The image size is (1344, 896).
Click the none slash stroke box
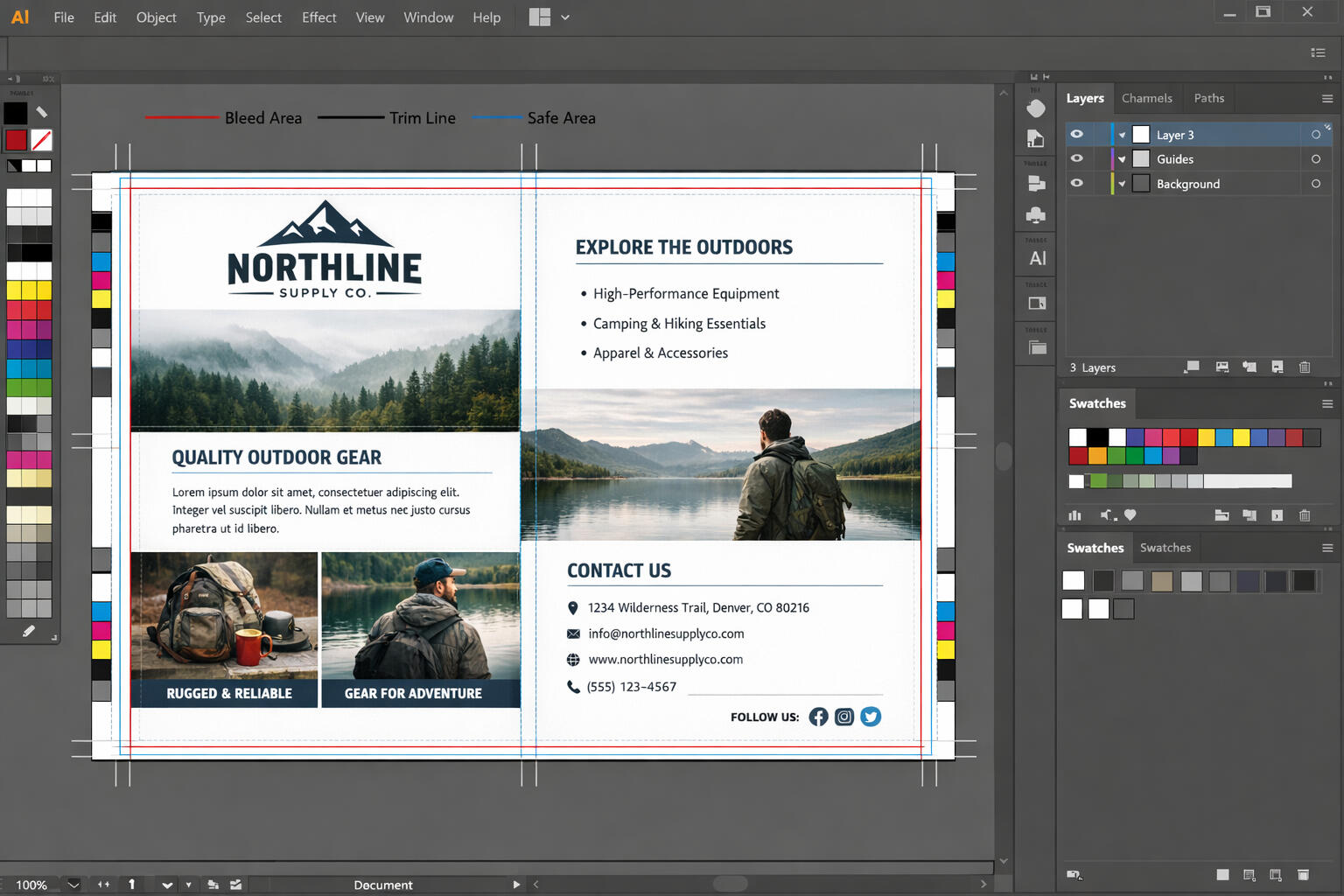click(41, 140)
